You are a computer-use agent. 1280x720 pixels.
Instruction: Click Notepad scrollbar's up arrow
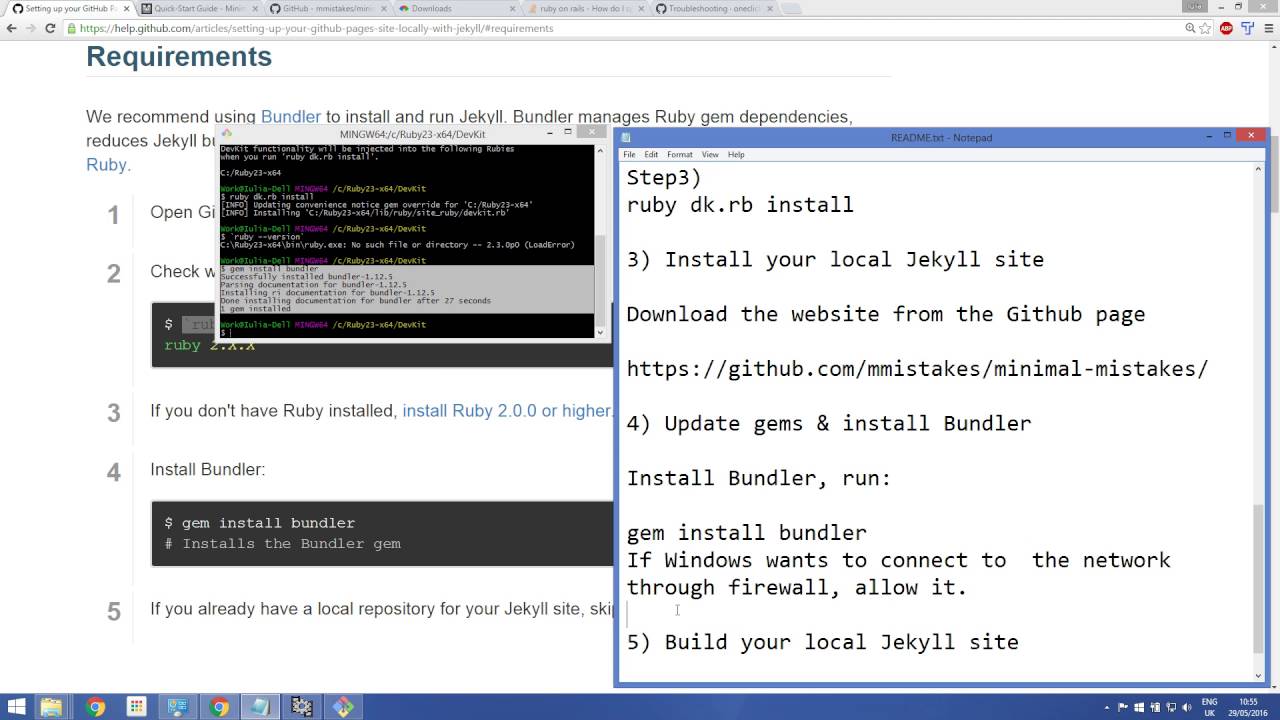coord(1258,170)
